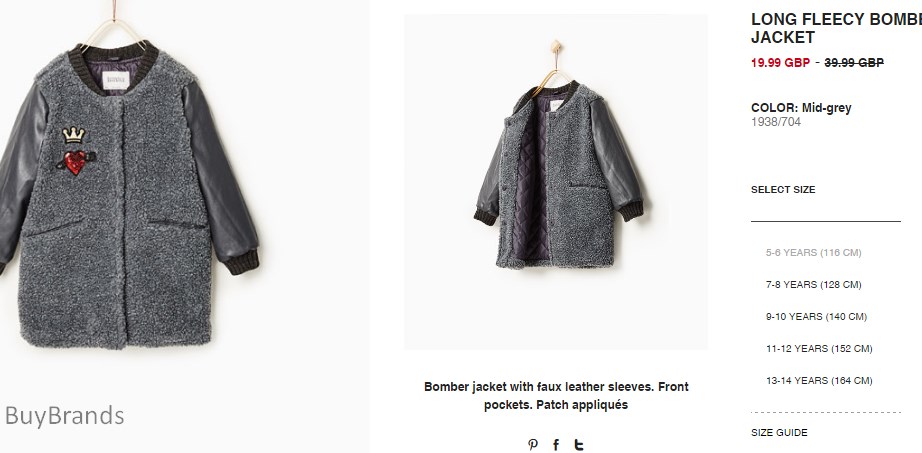
Task: Click the SELECT SIZE heading
Action: pos(783,189)
